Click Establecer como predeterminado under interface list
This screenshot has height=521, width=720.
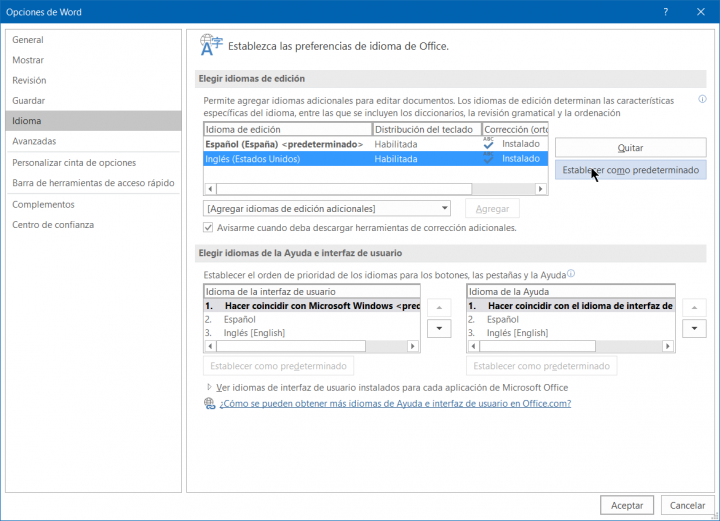[x=278, y=366]
